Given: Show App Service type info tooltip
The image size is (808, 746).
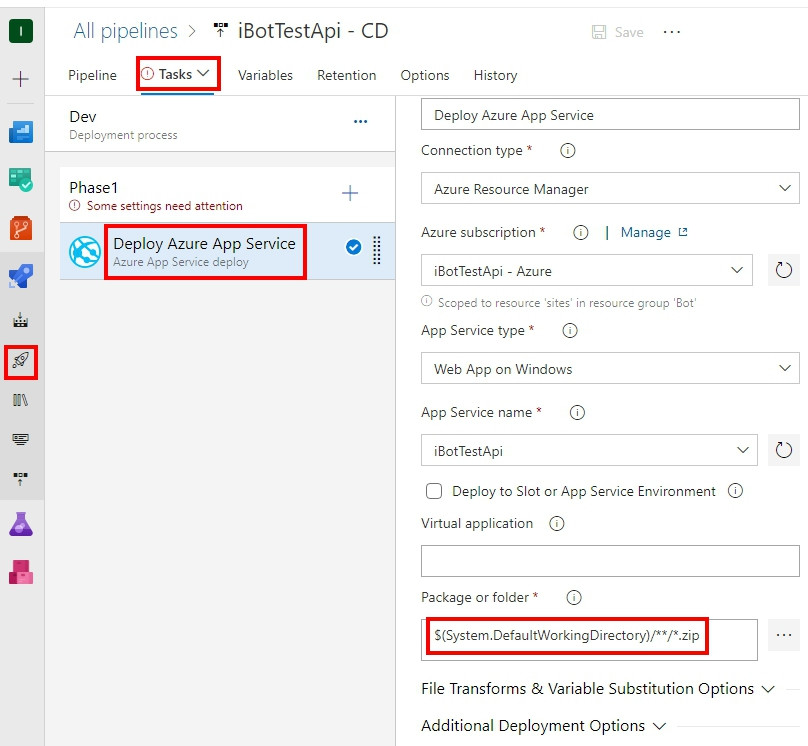Looking at the screenshot, I should [569, 330].
